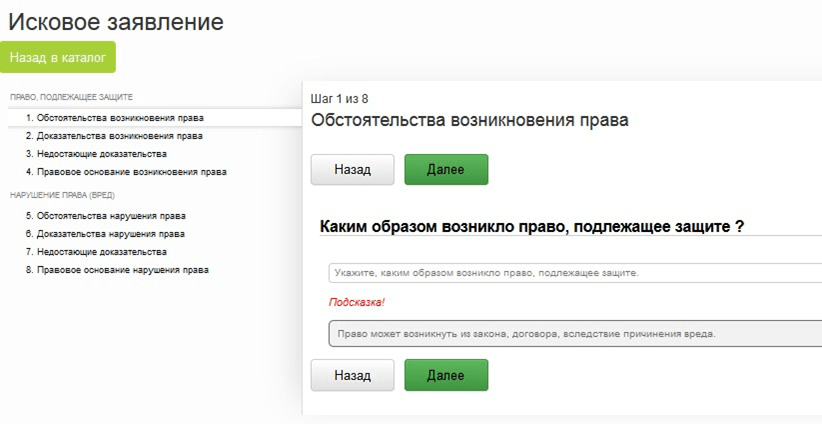Go to step '3. Недостающие доказательства'
Screen dimensions: 822x424
[x=96, y=154]
